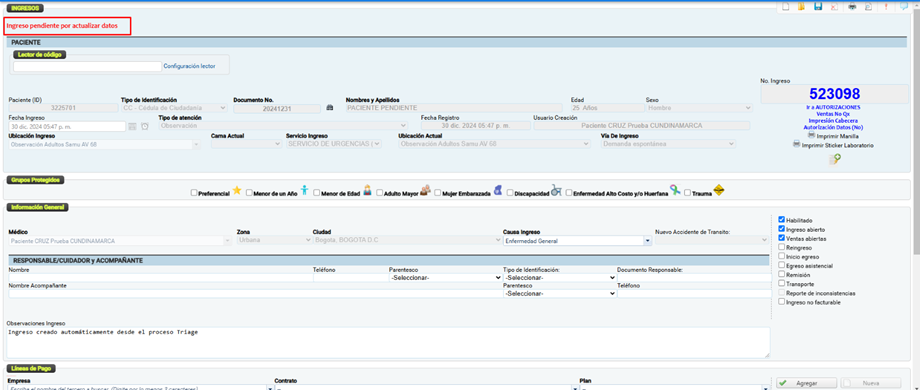The image size is (920, 390).
Task: Click the new blank document toolbar icon
Action: pyautogui.click(x=785, y=6)
